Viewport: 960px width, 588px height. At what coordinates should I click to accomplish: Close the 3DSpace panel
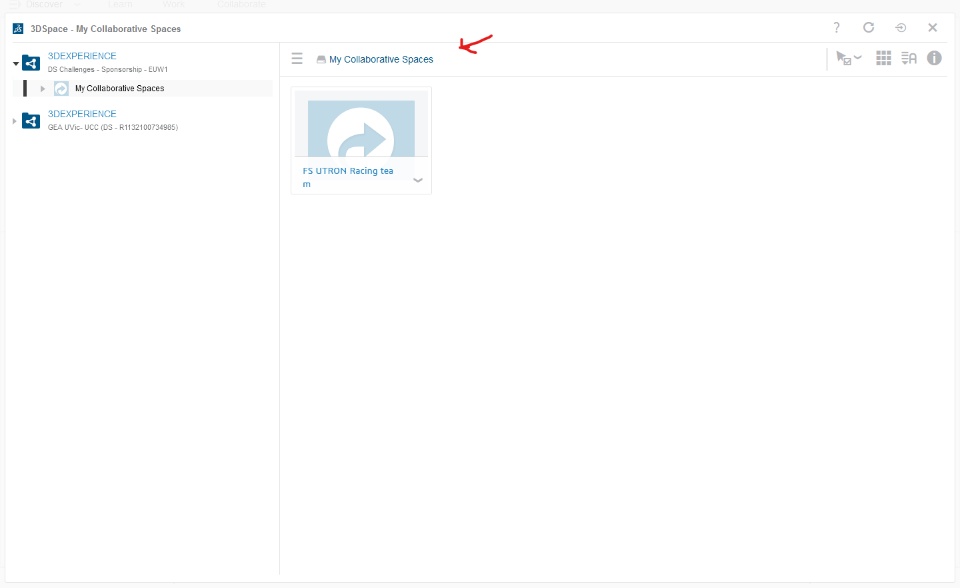coord(932,28)
